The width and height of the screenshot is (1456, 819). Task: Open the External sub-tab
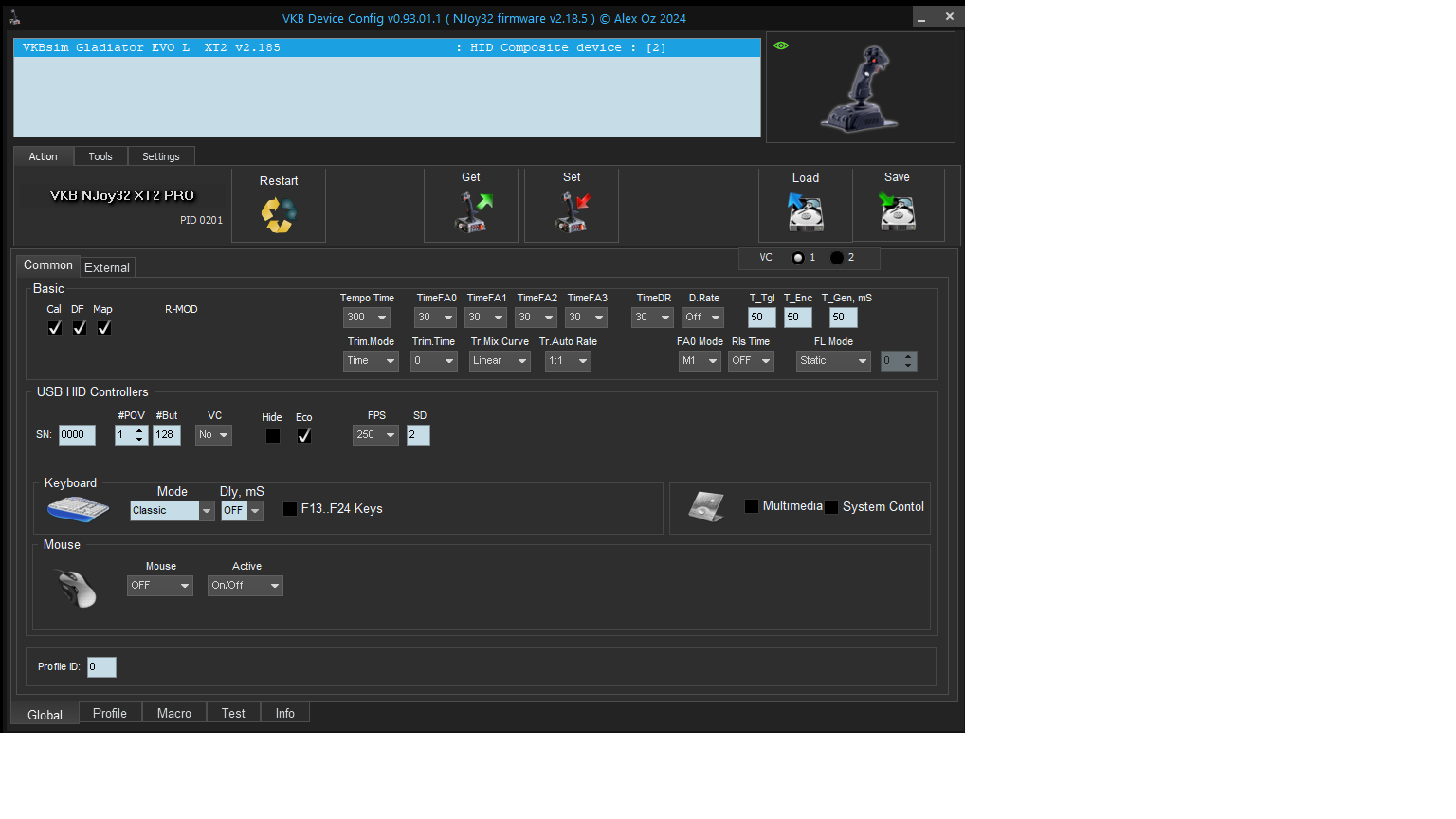pos(107,267)
